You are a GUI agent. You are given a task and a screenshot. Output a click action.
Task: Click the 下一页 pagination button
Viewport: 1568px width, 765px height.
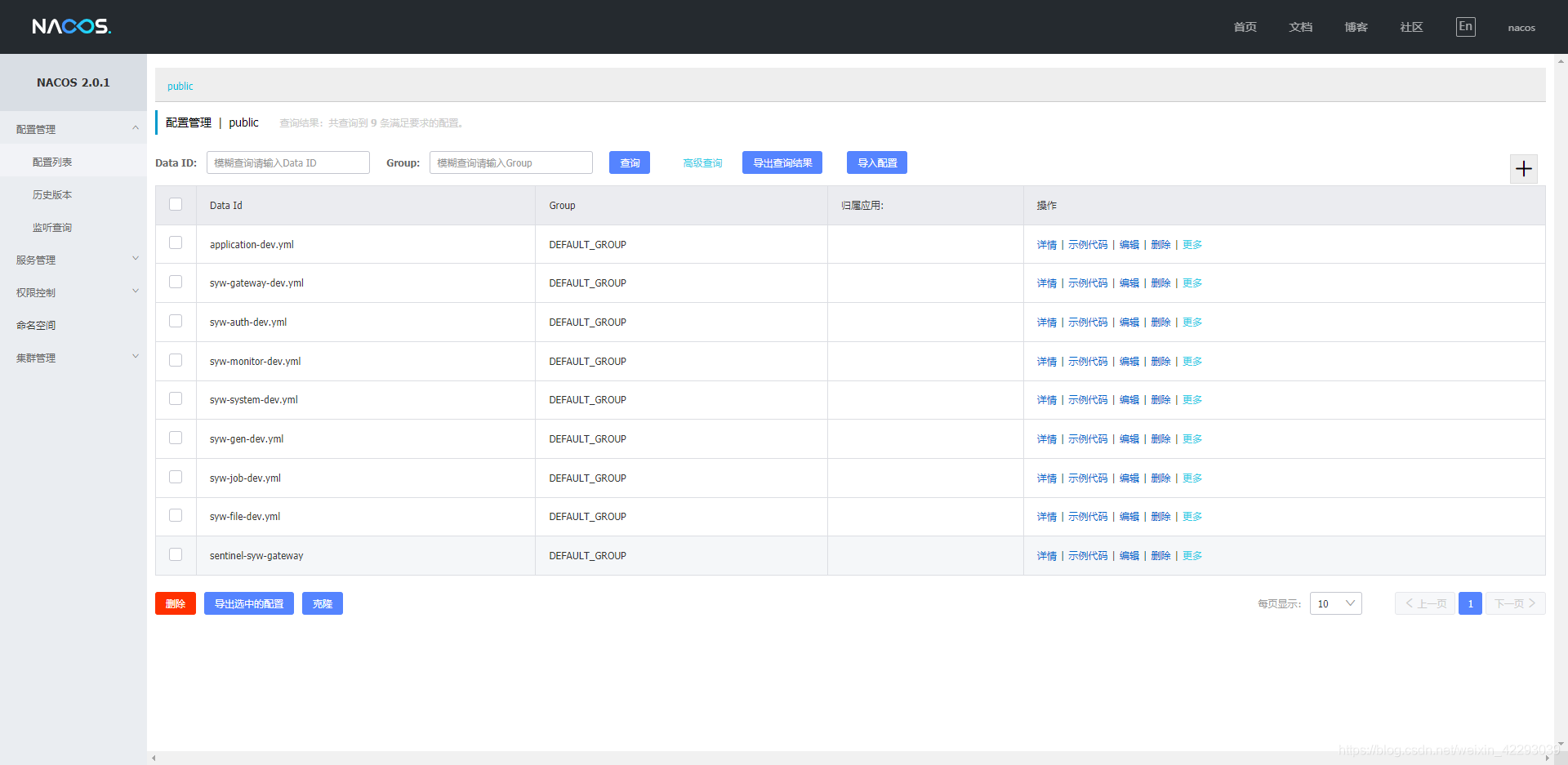tap(1516, 603)
